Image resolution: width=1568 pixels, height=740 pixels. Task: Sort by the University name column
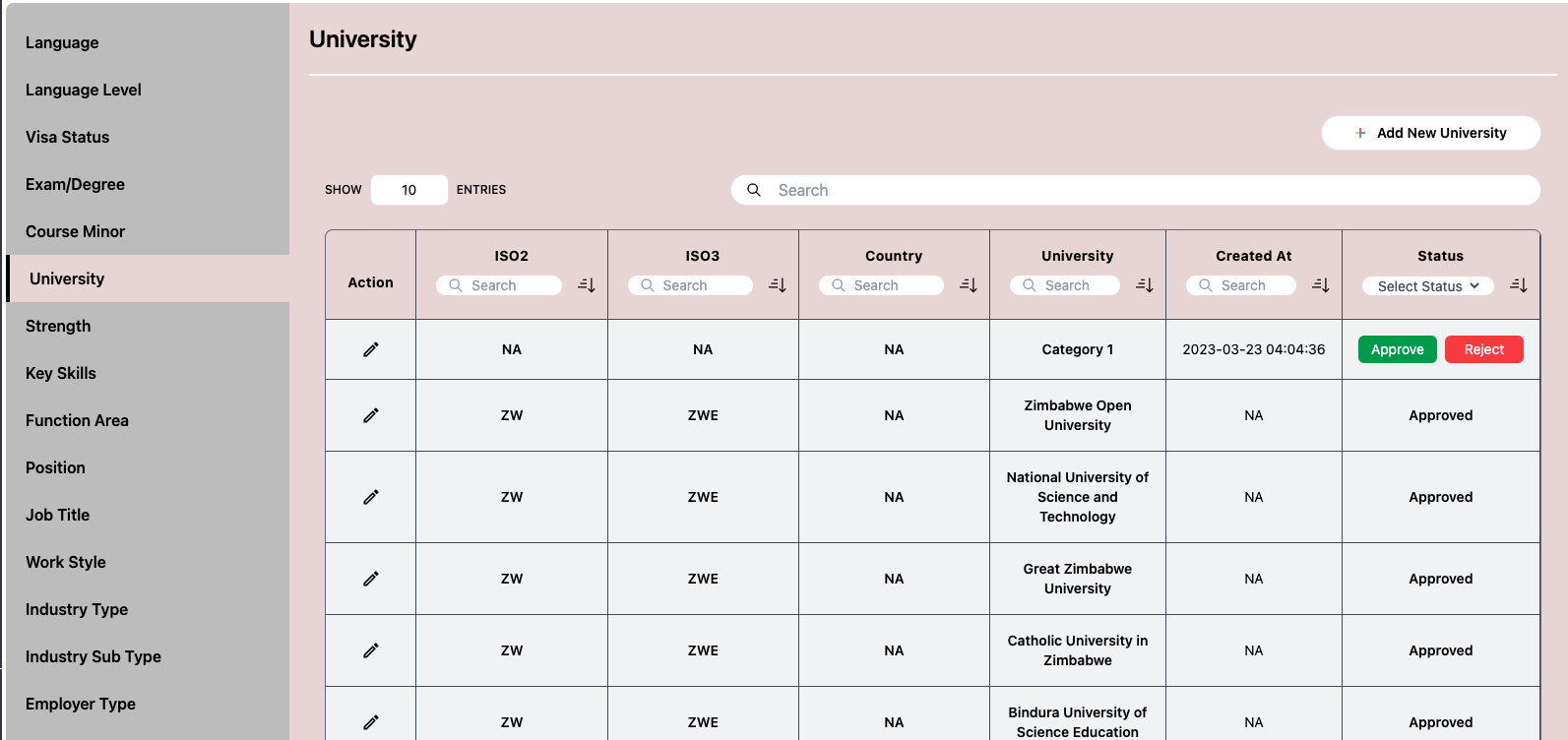click(x=1145, y=285)
